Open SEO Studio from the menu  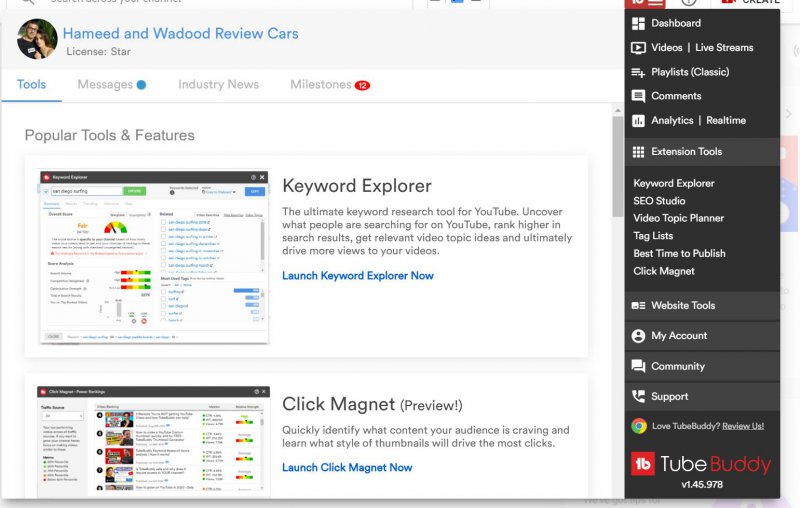point(659,201)
